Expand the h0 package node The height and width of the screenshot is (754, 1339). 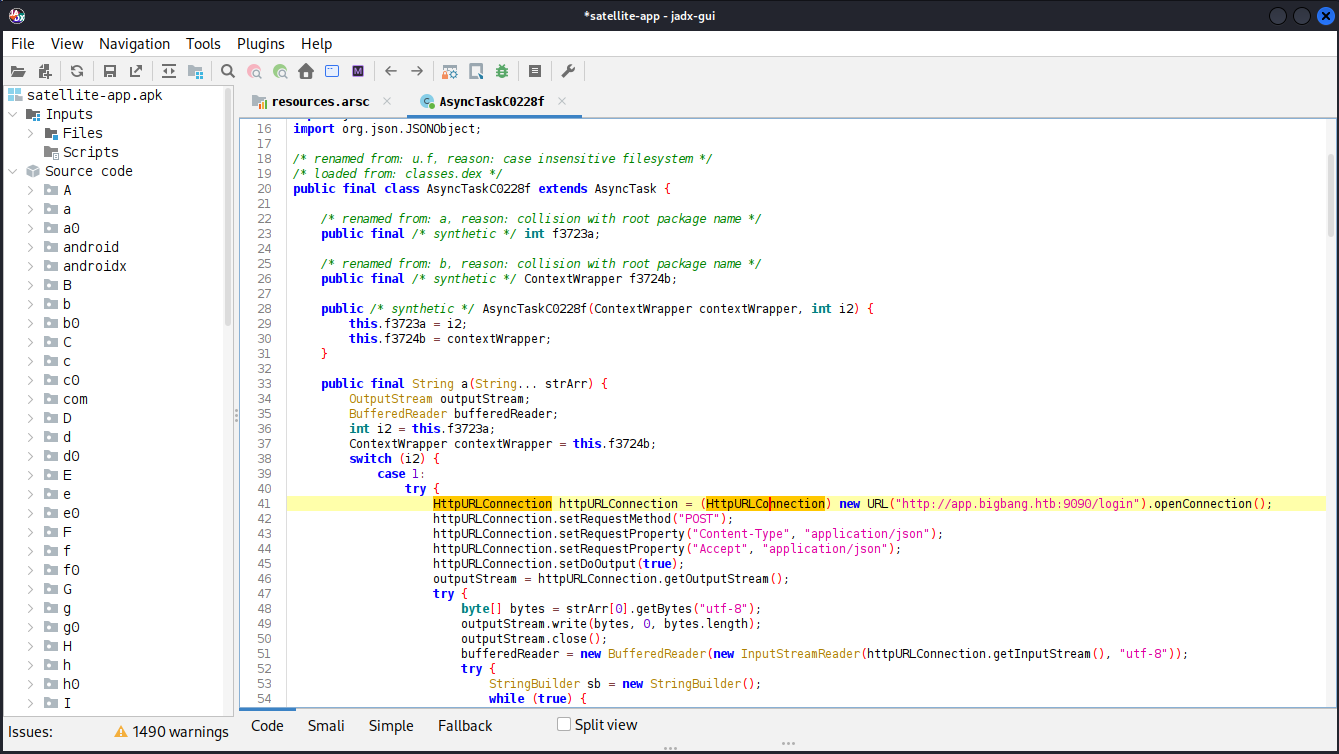(x=31, y=684)
